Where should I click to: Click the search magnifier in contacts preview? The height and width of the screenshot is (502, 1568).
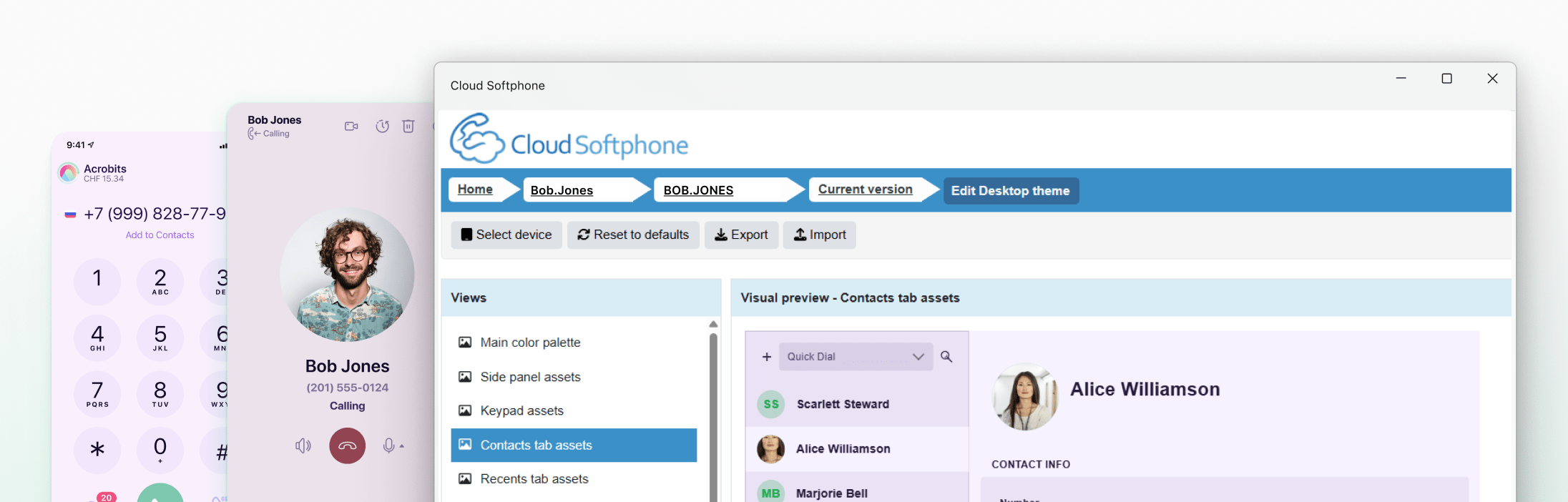coord(946,357)
